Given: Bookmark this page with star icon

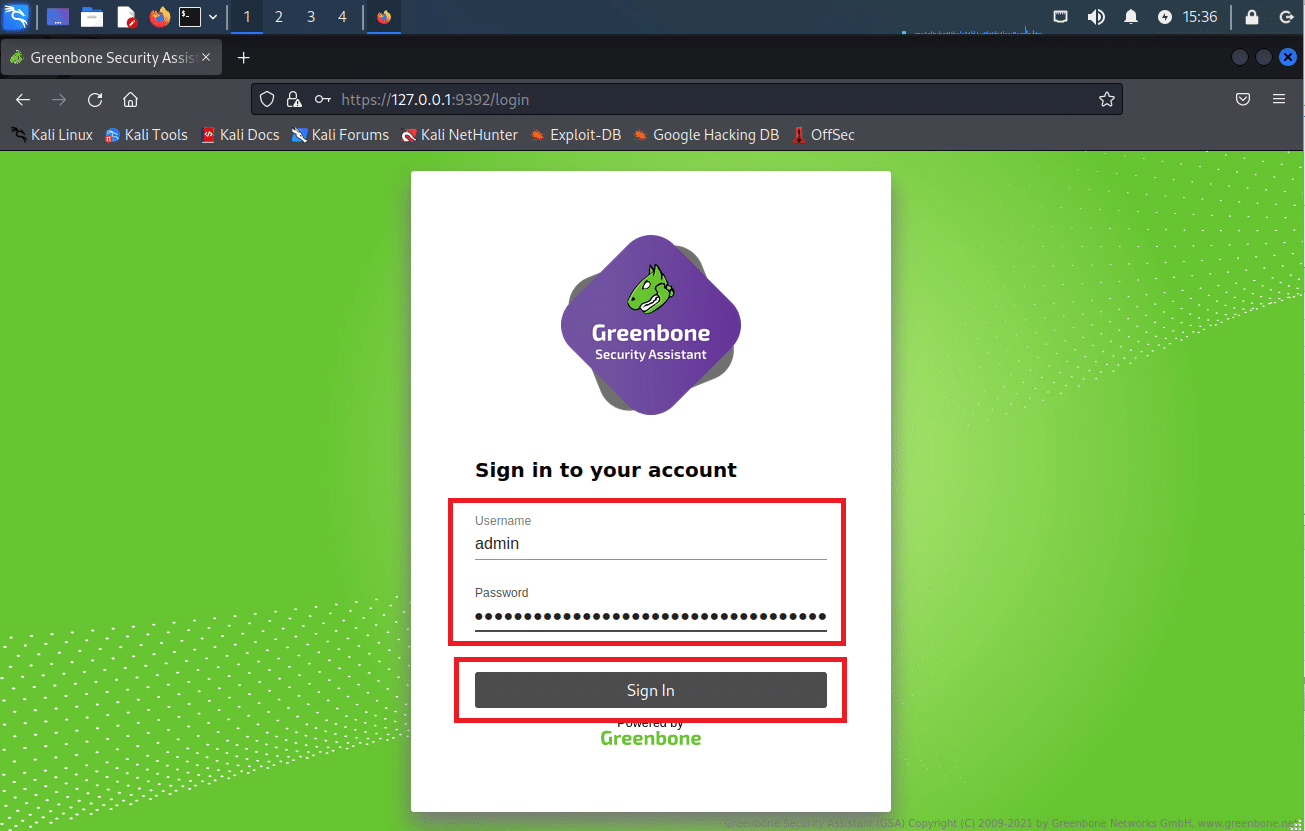Looking at the screenshot, I should tap(1107, 99).
